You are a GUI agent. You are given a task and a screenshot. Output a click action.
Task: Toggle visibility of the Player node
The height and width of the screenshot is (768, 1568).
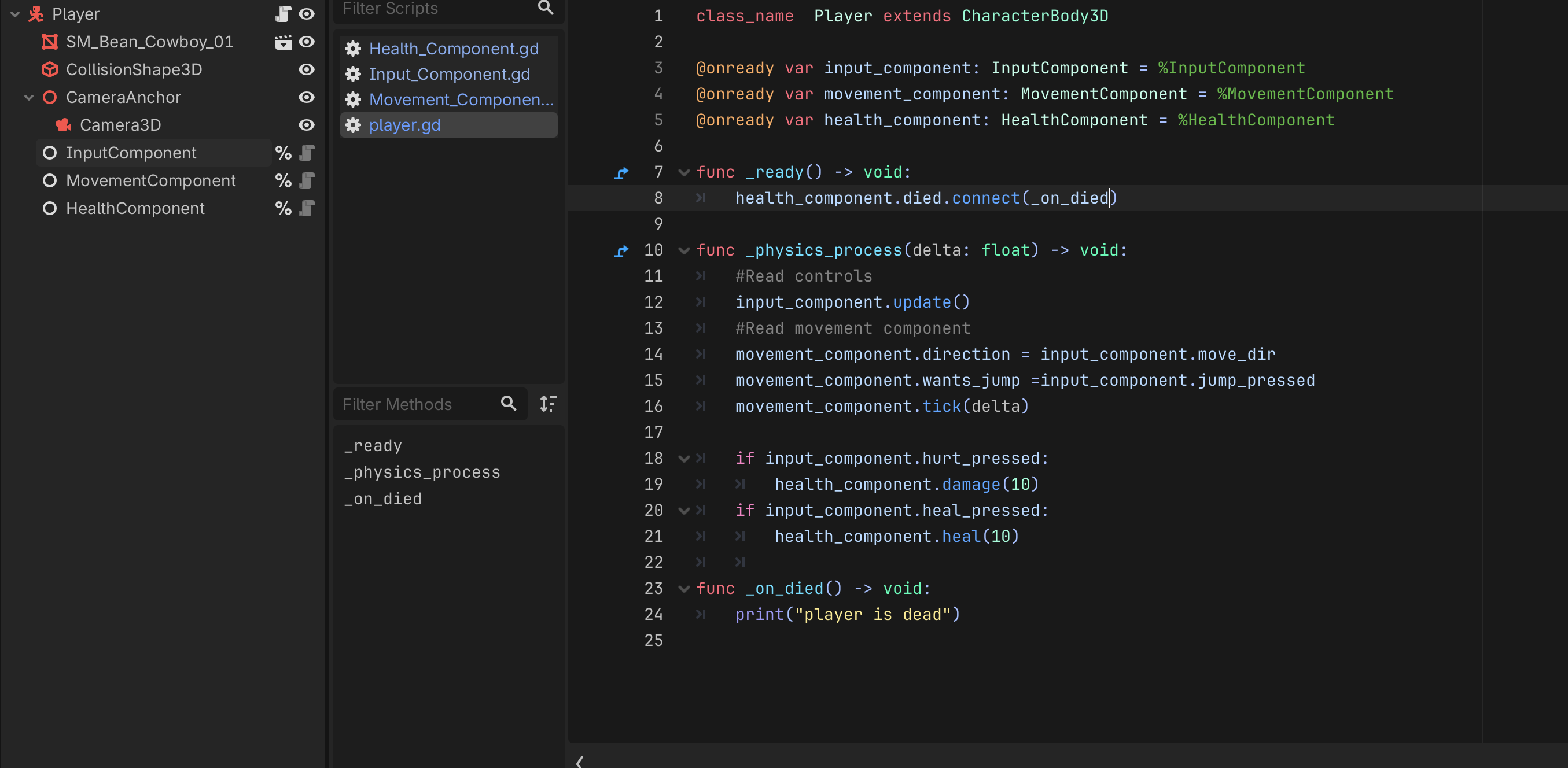307,14
